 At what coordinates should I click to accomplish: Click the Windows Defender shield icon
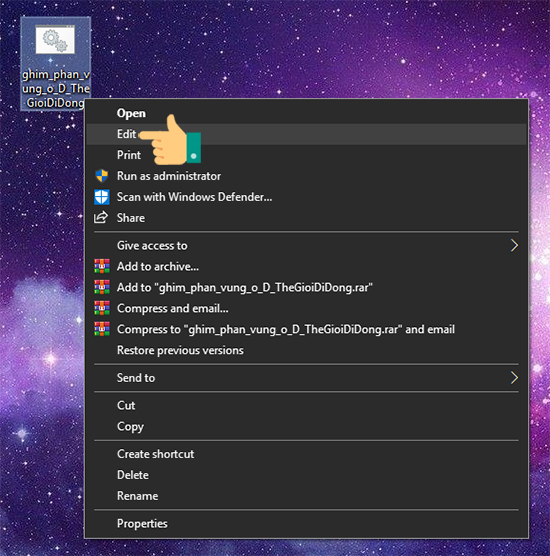[102, 197]
